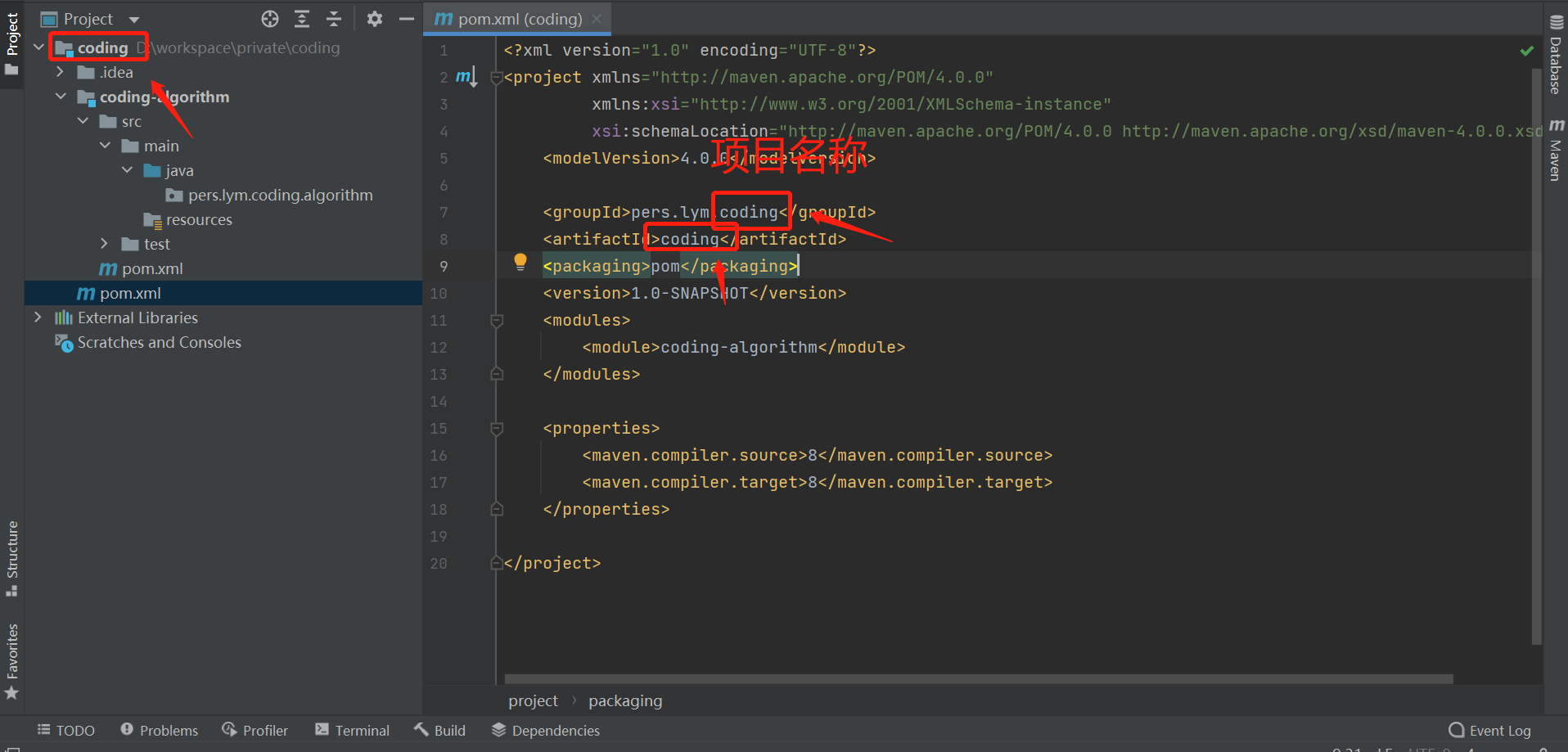Click the green checkmark inspection status icon
The image size is (1568, 752).
click(x=1527, y=51)
